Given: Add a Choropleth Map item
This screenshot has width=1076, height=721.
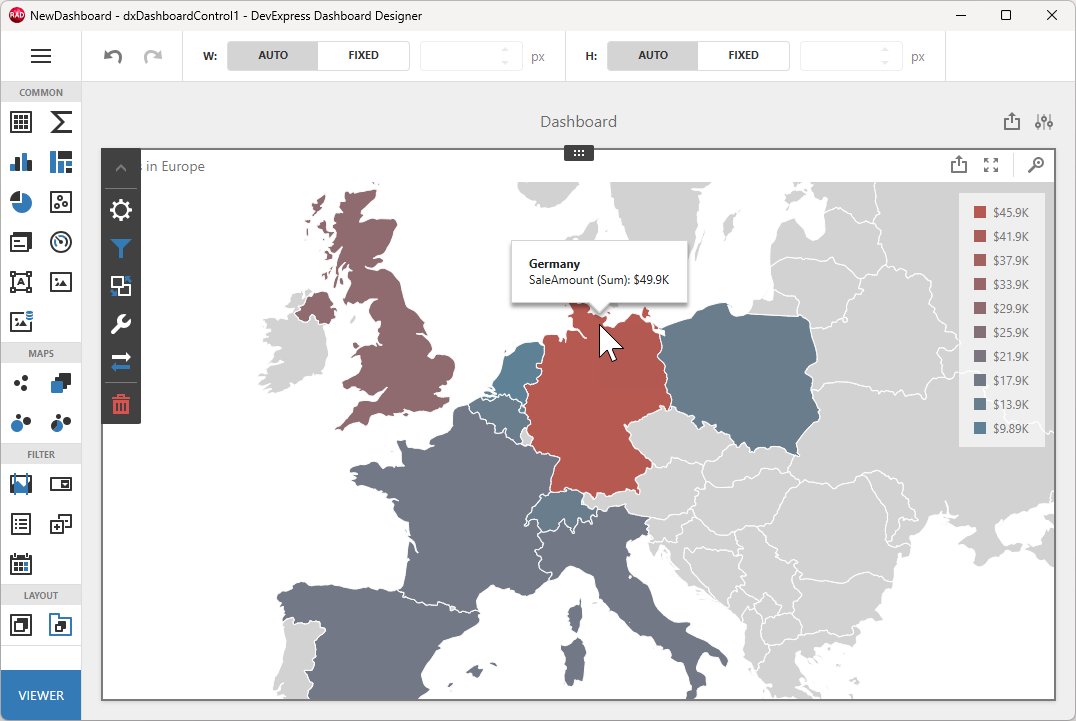Looking at the screenshot, I should pos(61,383).
